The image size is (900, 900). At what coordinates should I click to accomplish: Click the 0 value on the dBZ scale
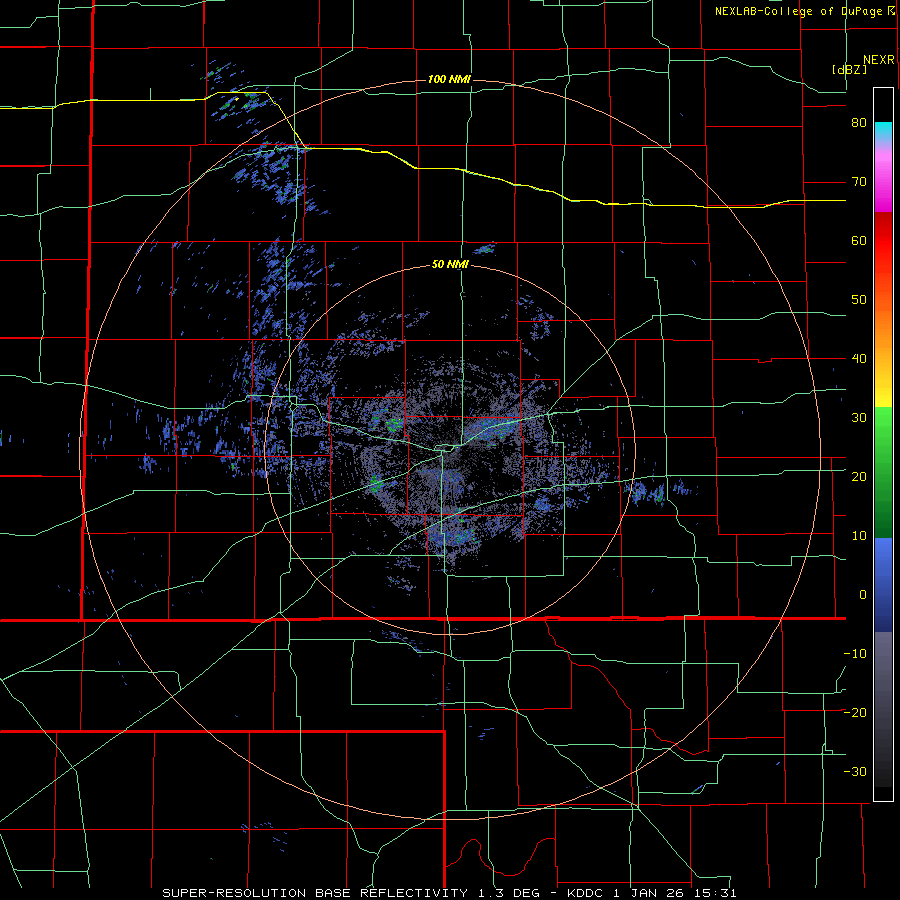(863, 595)
